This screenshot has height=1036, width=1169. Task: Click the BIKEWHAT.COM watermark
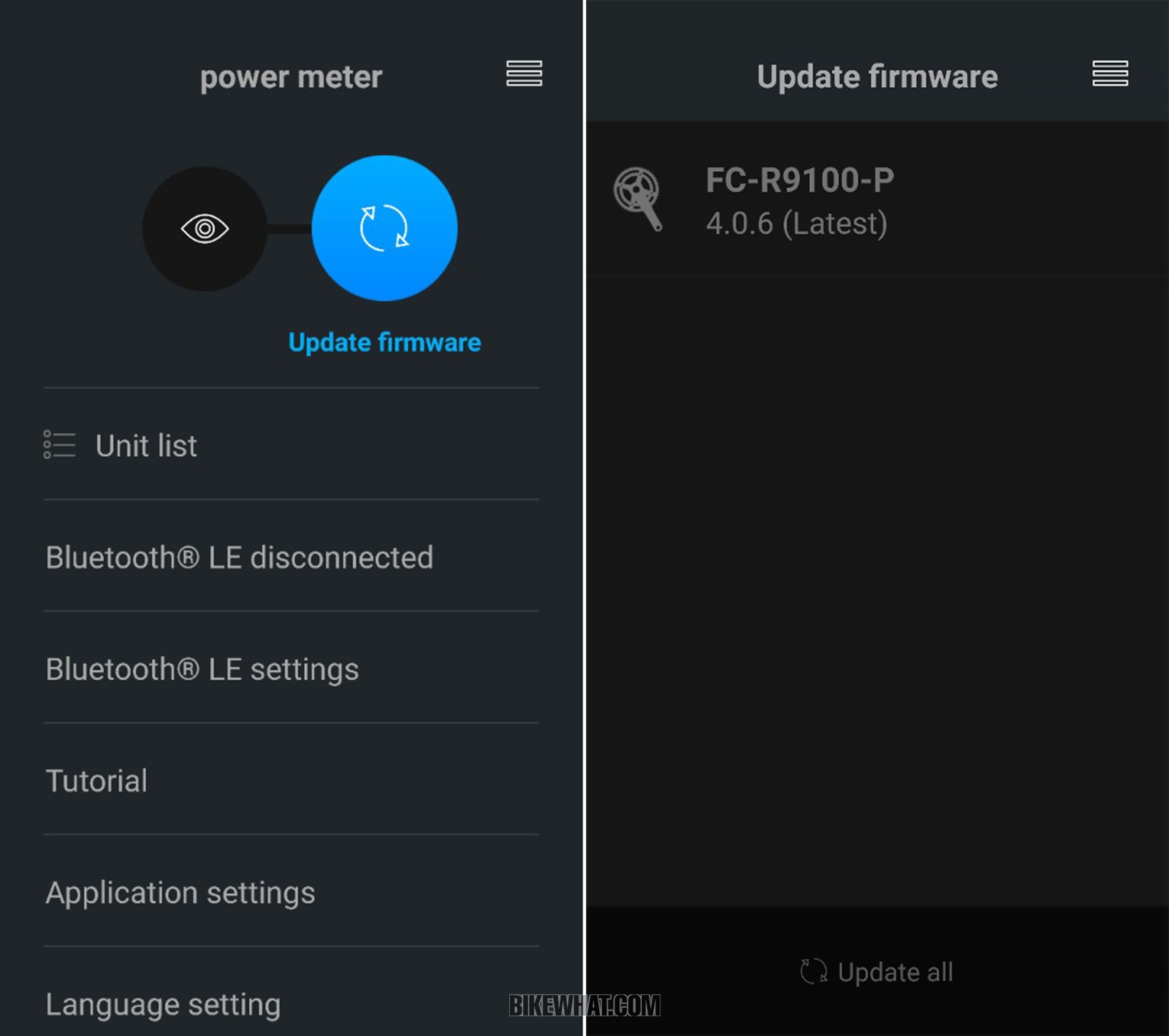584,1005
